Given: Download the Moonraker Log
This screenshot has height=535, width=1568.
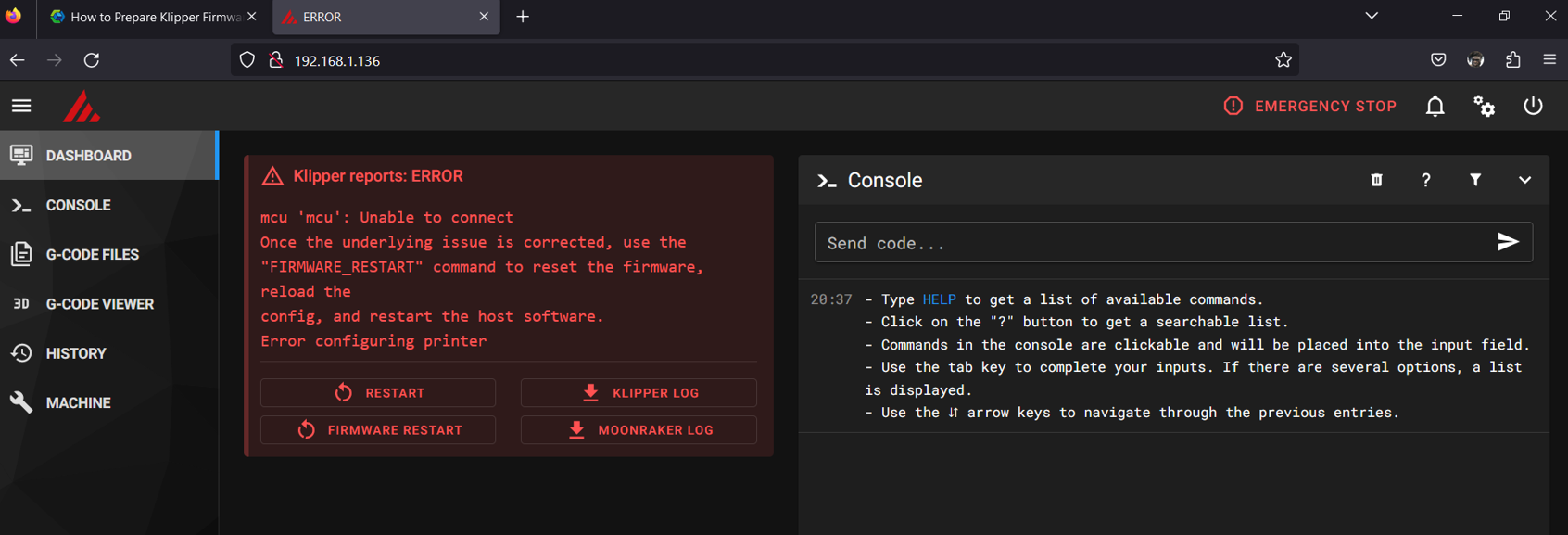Looking at the screenshot, I should click(x=639, y=430).
